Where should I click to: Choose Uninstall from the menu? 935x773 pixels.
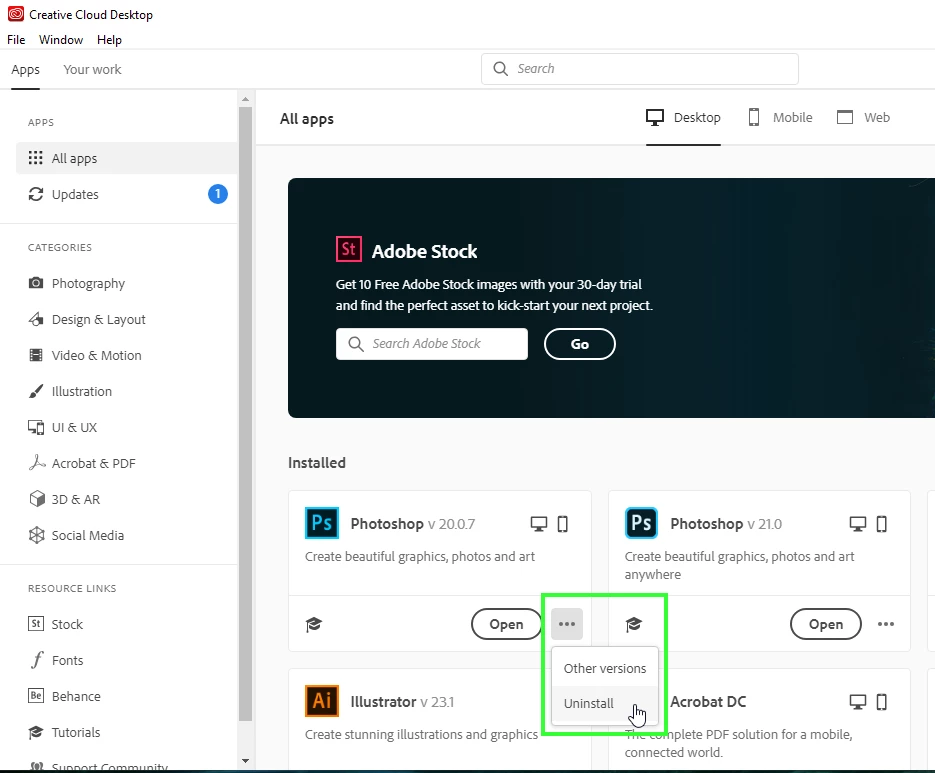pyautogui.click(x=605, y=704)
